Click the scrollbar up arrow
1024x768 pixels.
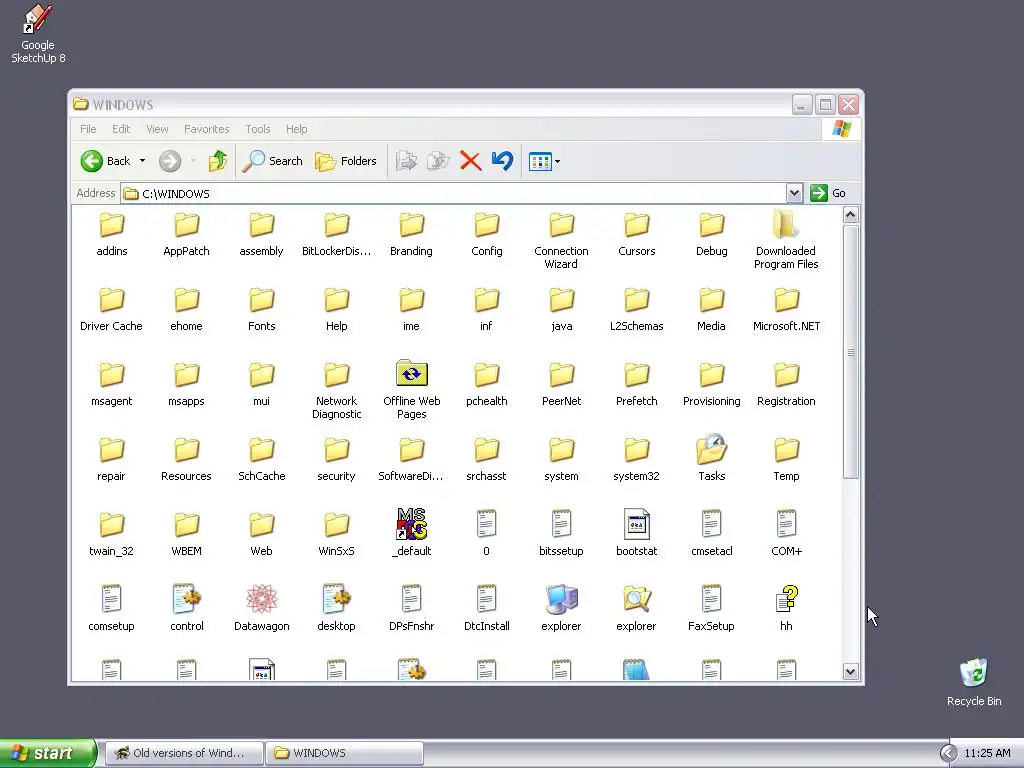pyautogui.click(x=850, y=215)
